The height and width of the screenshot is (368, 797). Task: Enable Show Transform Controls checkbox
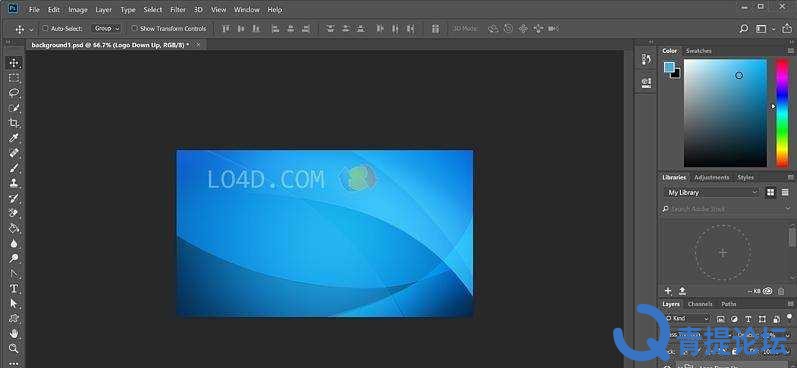point(134,28)
